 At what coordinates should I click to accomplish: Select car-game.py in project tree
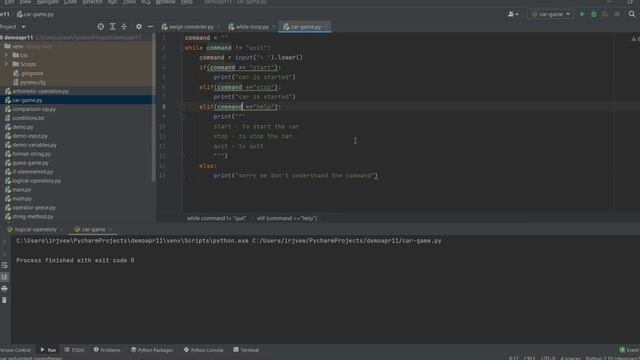27,100
